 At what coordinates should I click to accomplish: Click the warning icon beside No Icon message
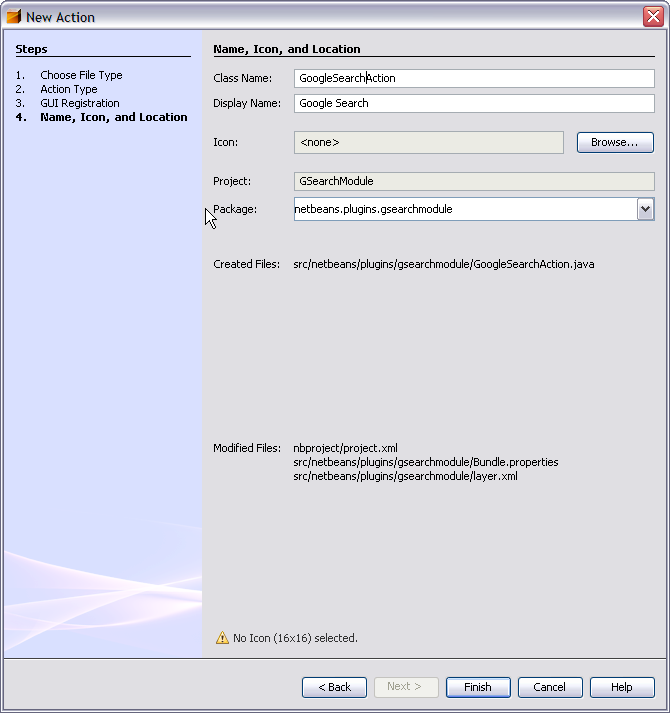(222, 638)
